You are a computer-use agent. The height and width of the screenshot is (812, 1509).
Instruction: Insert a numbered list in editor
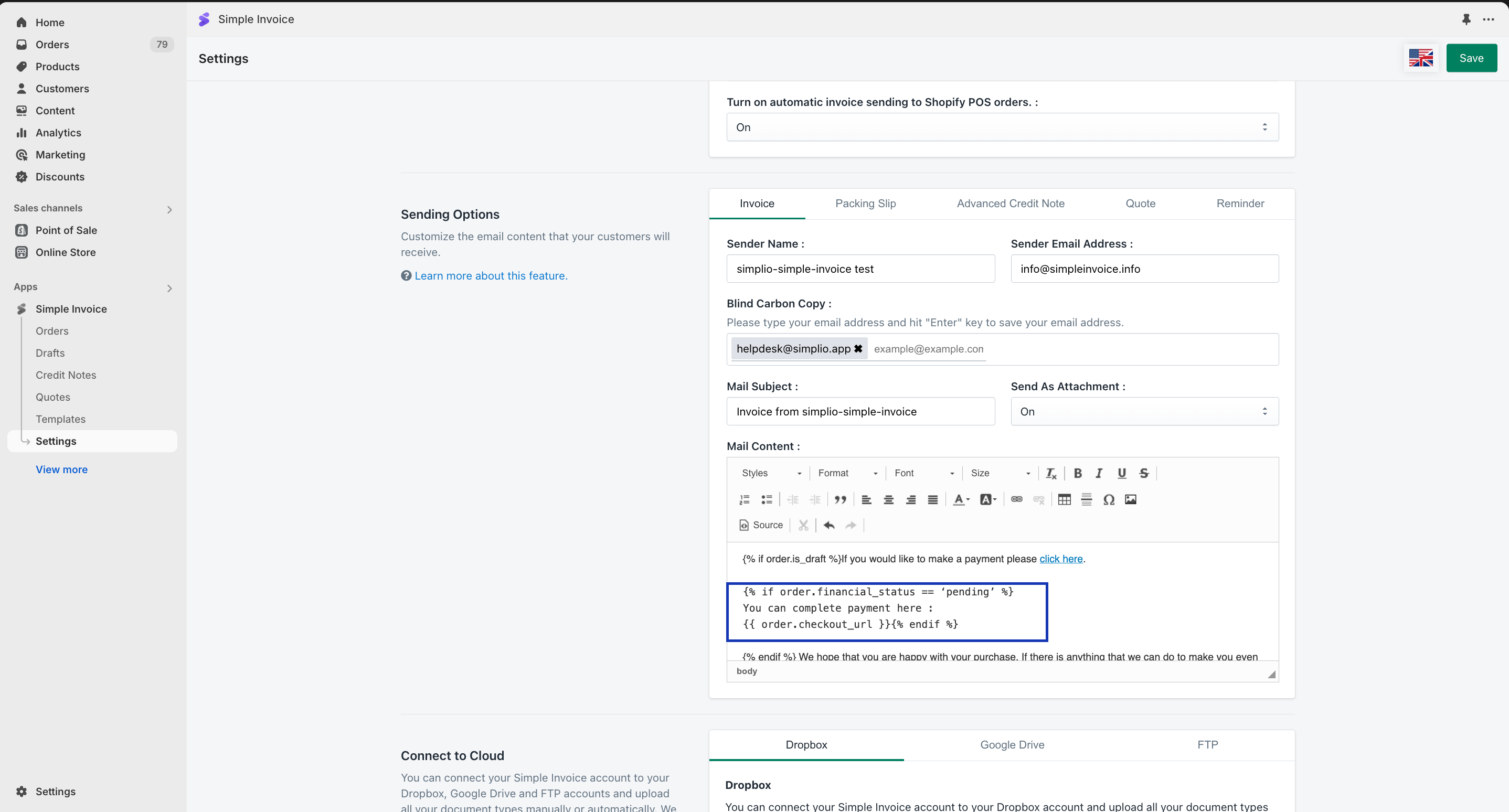click(x=745, y=499)
